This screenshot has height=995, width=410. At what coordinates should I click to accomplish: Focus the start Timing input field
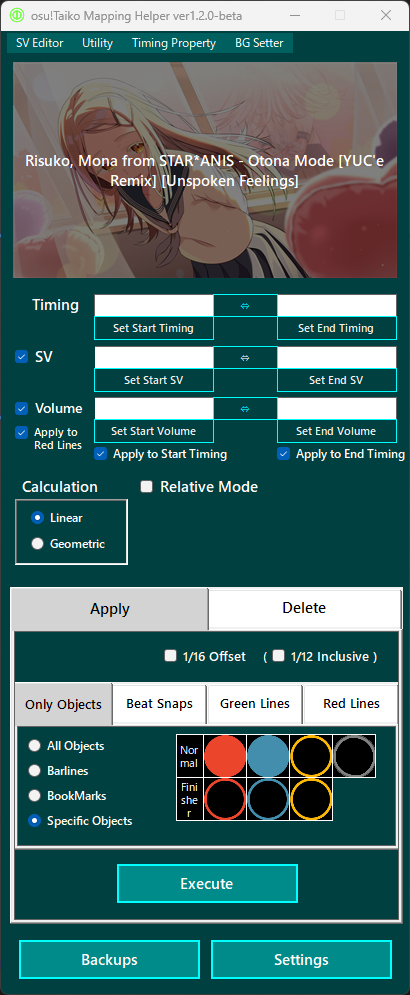coord(154,306)
